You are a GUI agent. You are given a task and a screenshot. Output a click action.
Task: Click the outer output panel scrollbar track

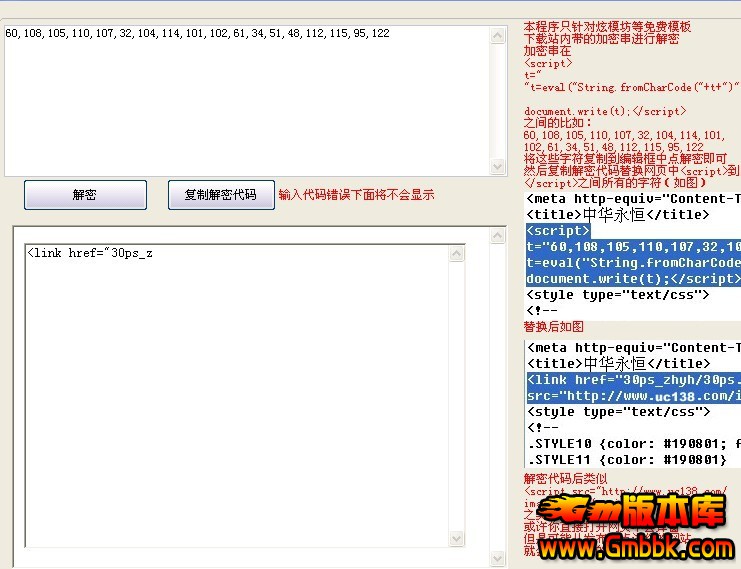pyautogui.click(x=498, y=400)
